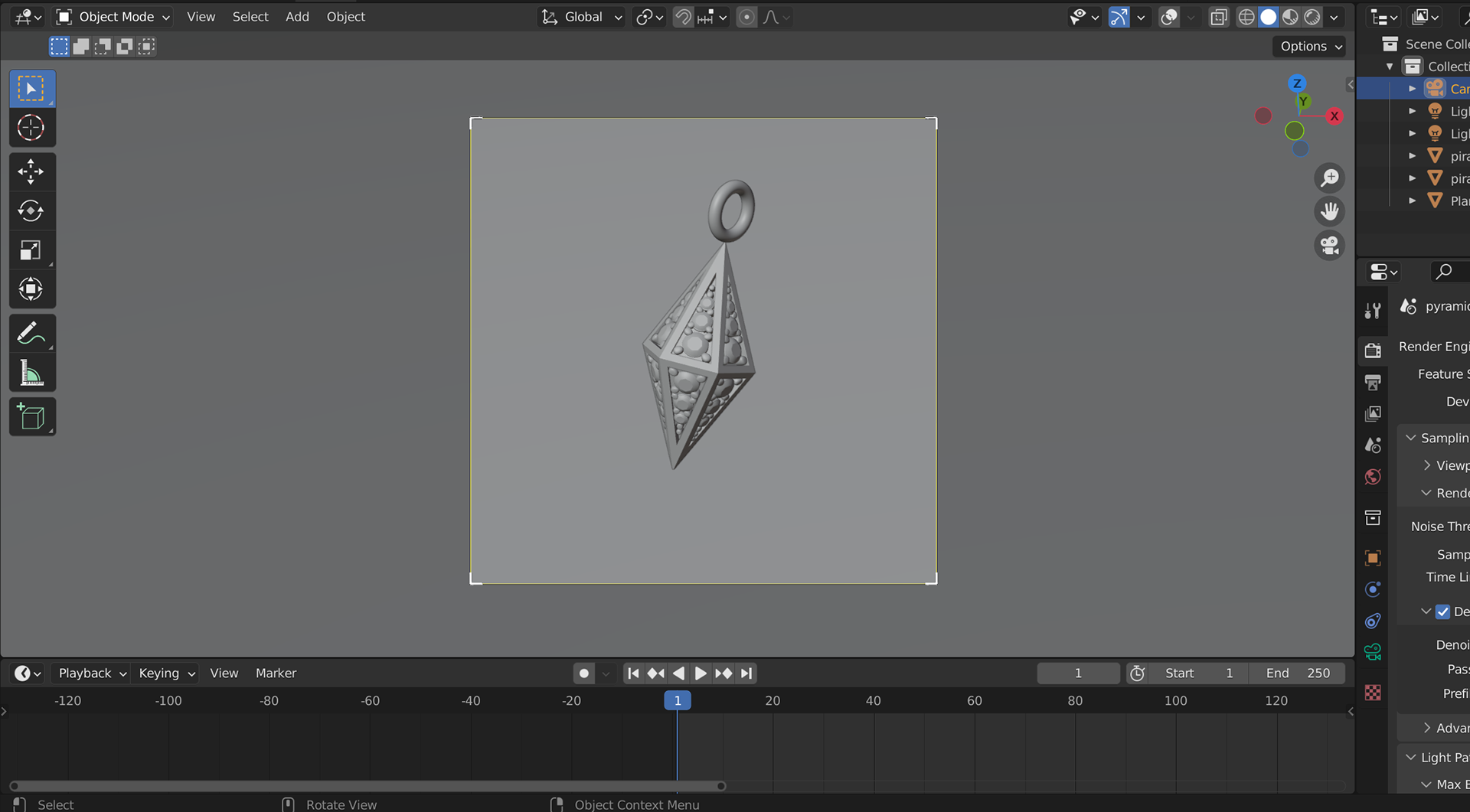
Task: Toggle viewport overlays
Action: pos(1169,17)
